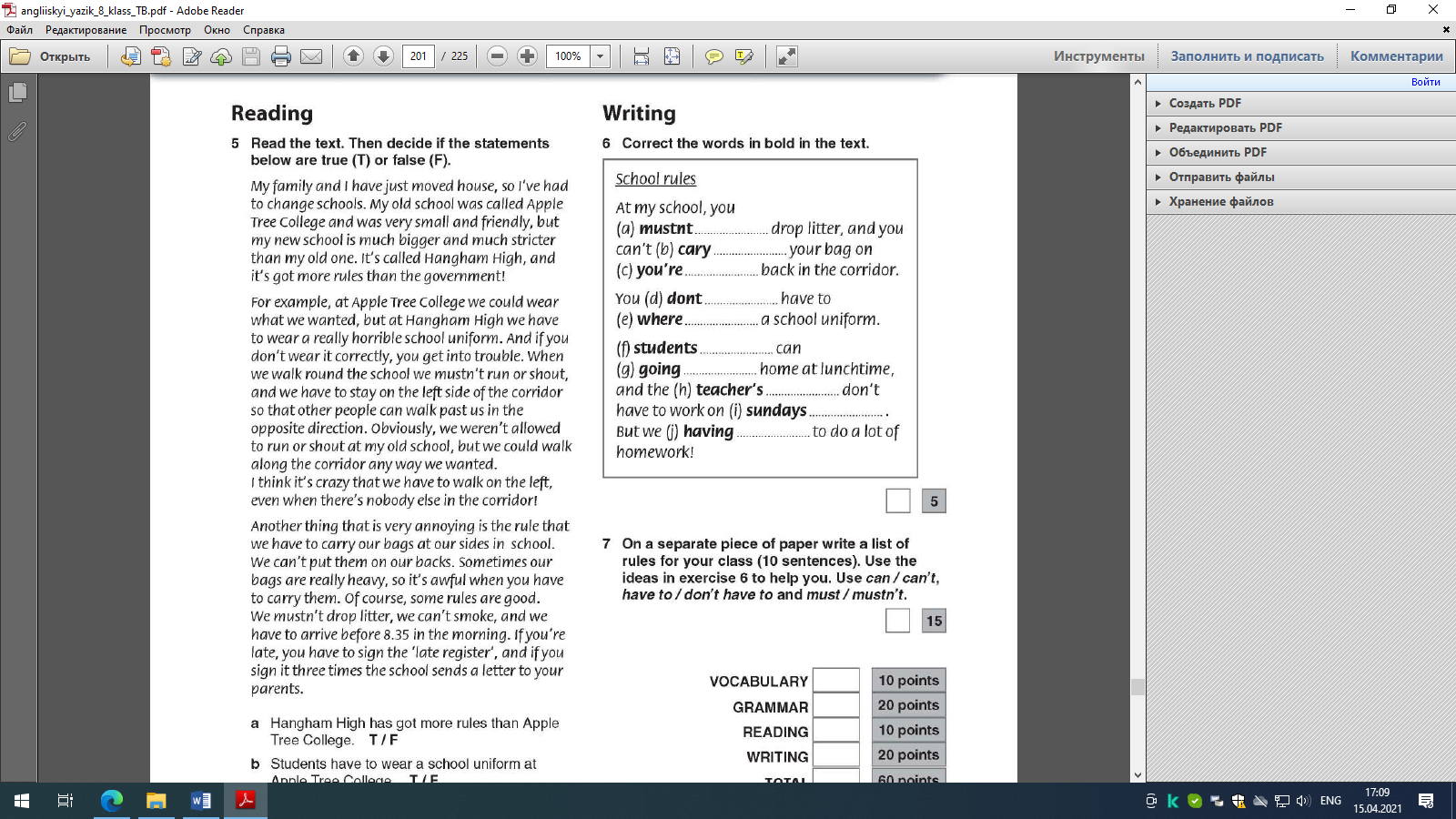This screenshot has width=1456, height=819.
Task: Click Adobe Reader taskbar icon
Action: (246, 801)
